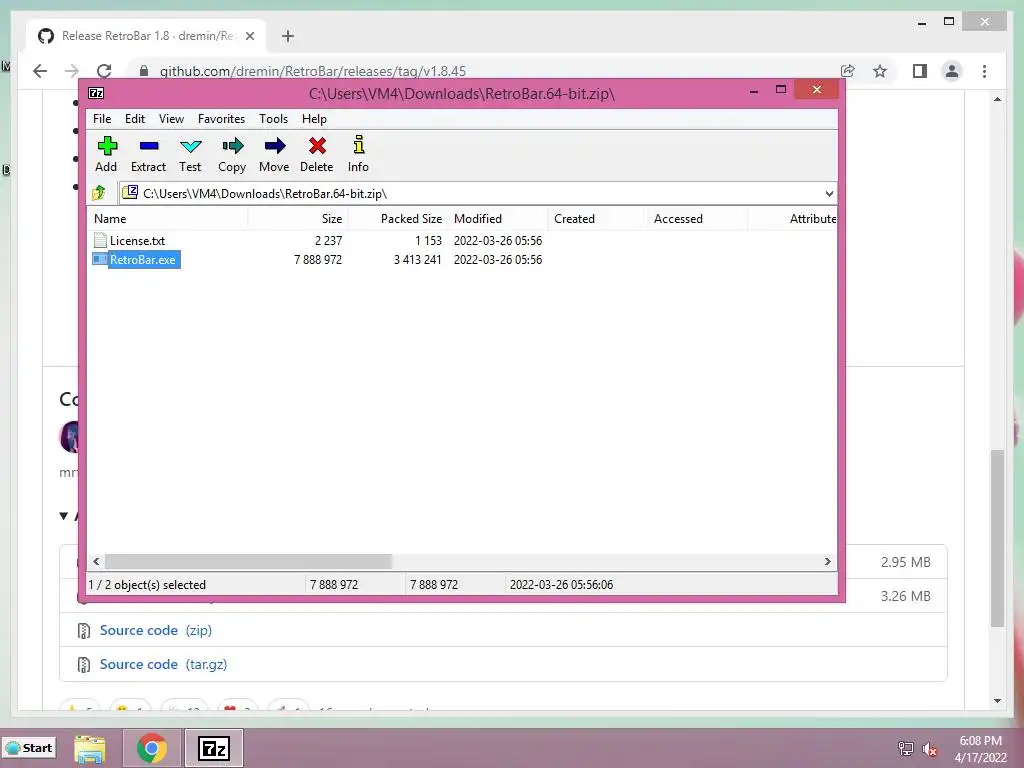Close the Release RetroBar tab
The image size is (1024, 768).
tap(249, 36)
